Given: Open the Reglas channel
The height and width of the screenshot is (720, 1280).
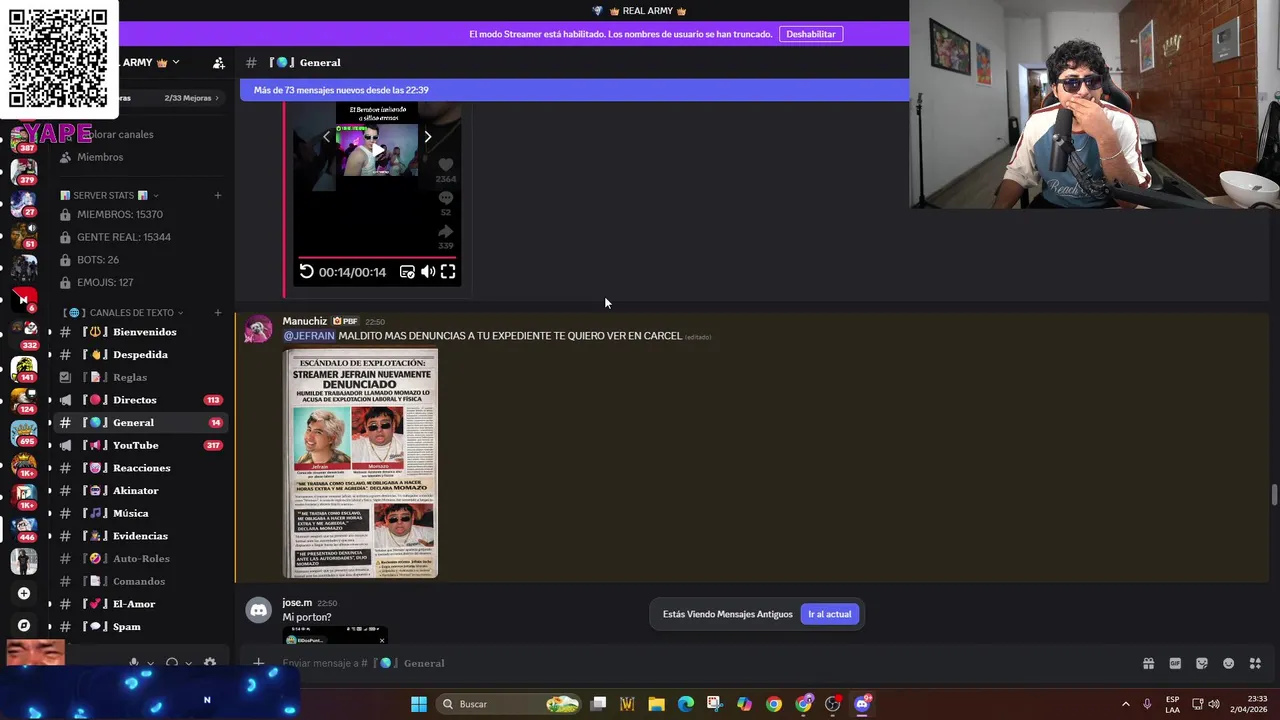Looking at the screenshot, I should click(x=140, y=377).
